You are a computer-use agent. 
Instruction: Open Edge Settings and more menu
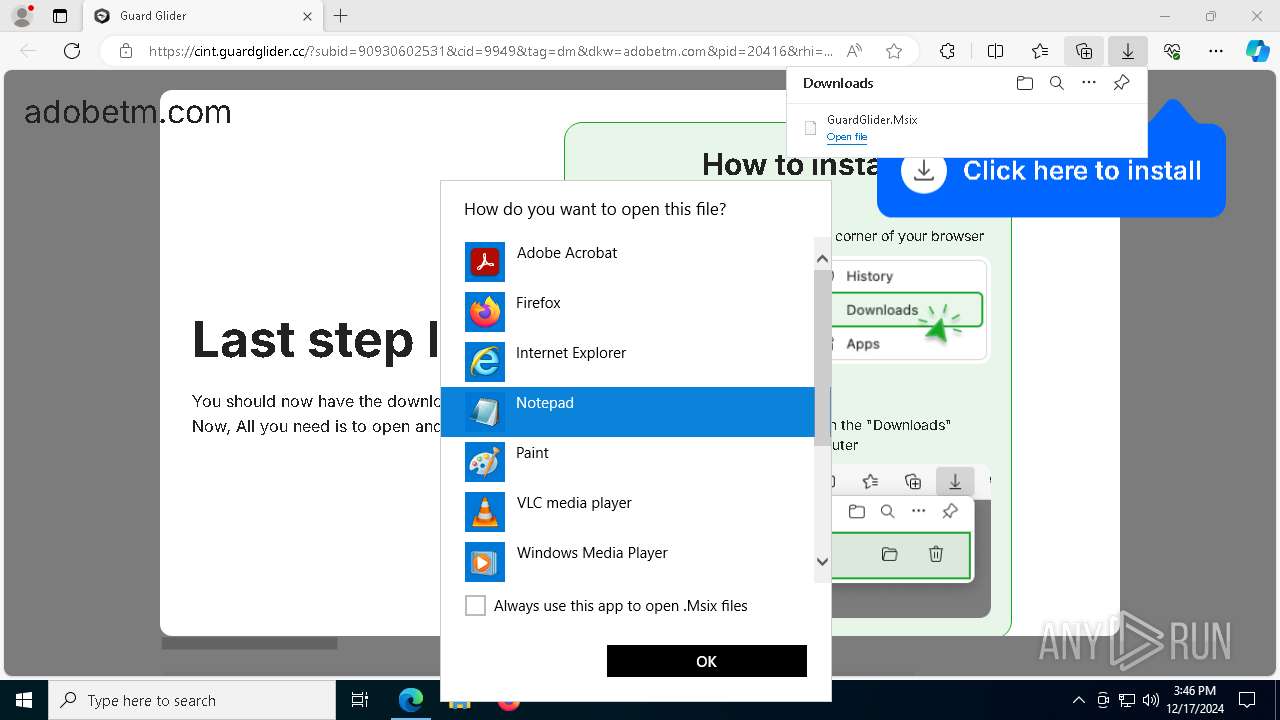[1216, 51]
